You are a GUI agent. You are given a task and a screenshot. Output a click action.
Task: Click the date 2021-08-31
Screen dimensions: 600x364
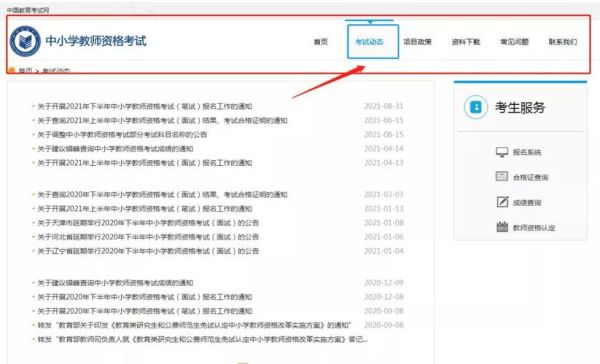coord(384,106)
